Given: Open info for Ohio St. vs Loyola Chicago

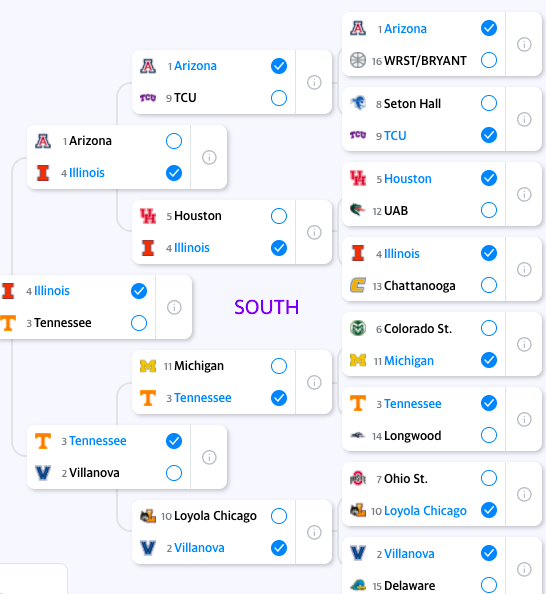Looking at the screenshot, I should click(x=524, y=494).
